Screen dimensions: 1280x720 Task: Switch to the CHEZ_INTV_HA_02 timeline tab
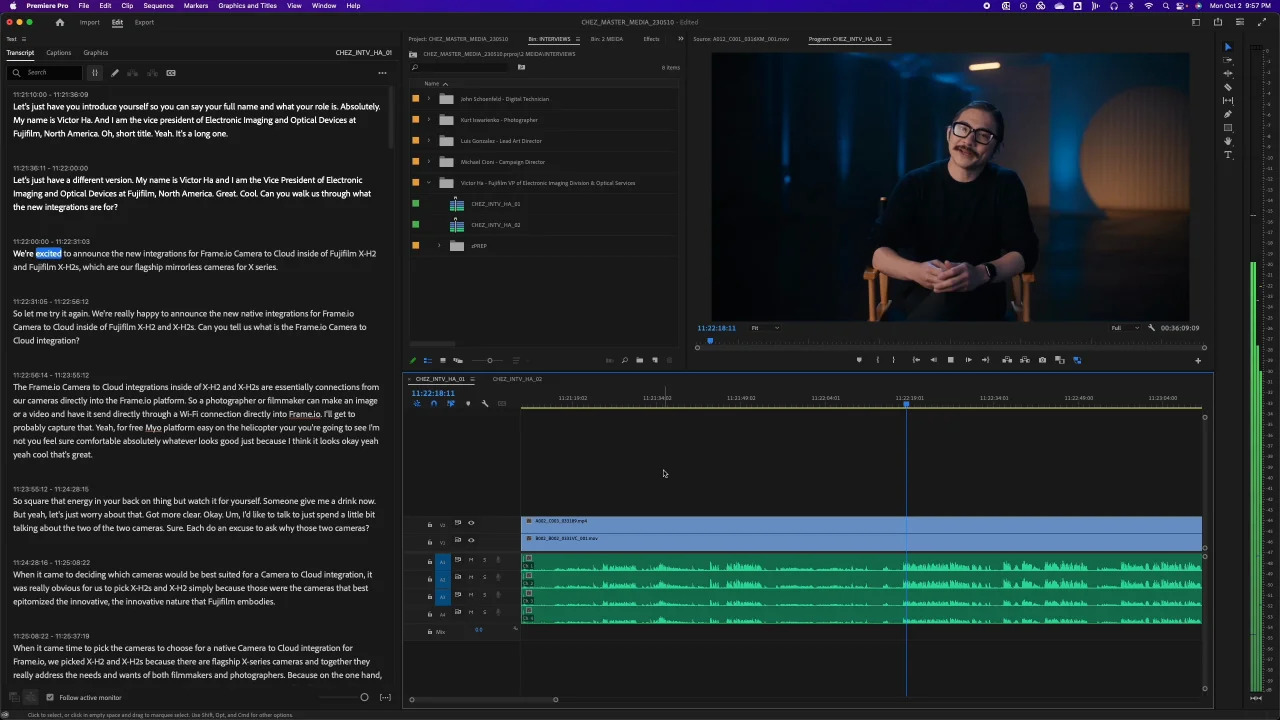pyautogui.click(x=517, y=379)
